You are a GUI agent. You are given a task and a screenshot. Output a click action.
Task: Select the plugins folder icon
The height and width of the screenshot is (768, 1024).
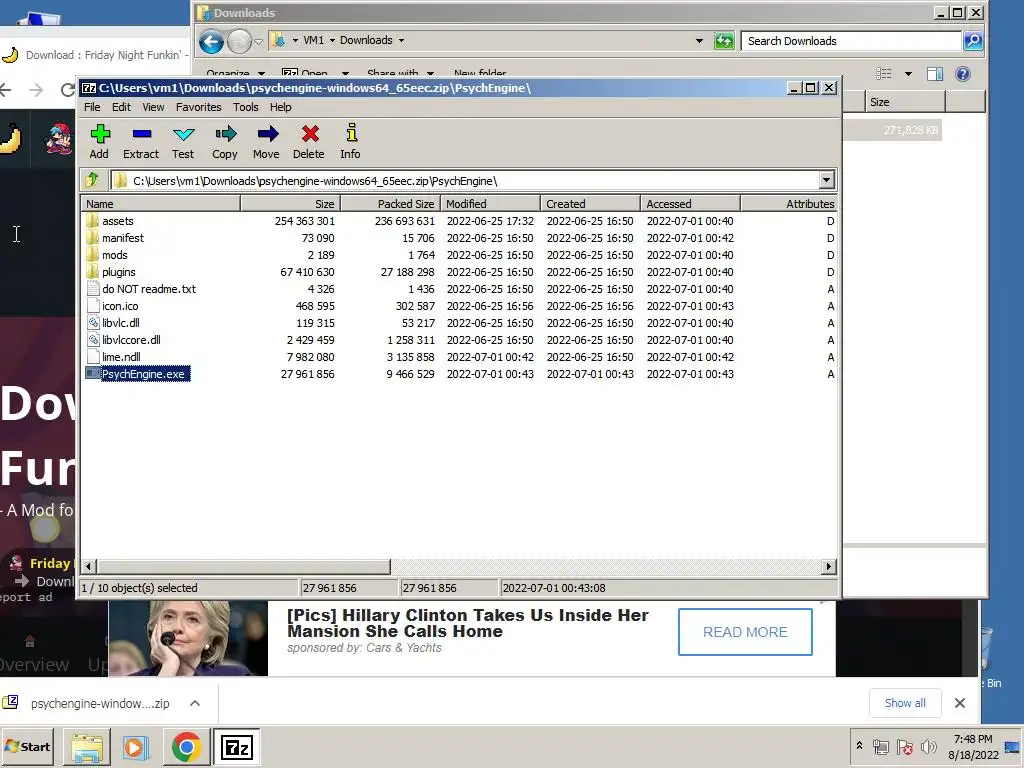pos(93,272)
